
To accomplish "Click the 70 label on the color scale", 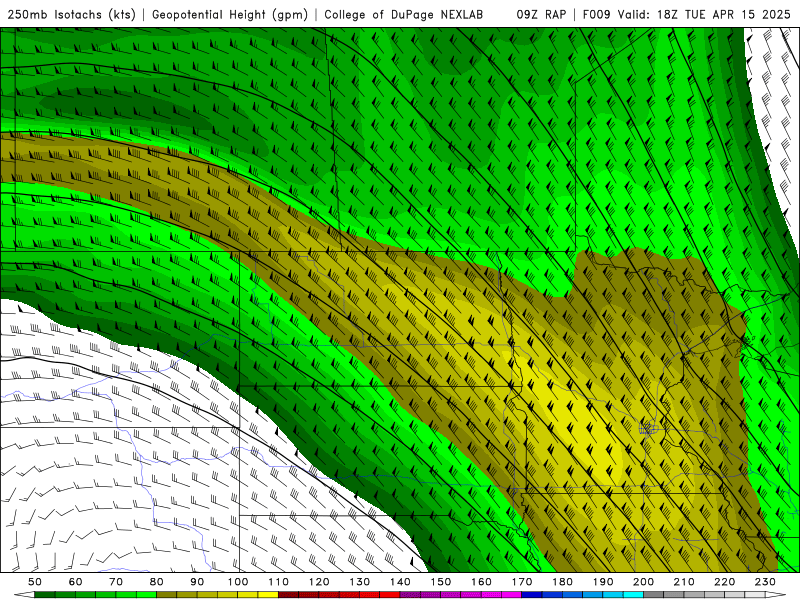I will coord(116,582).
